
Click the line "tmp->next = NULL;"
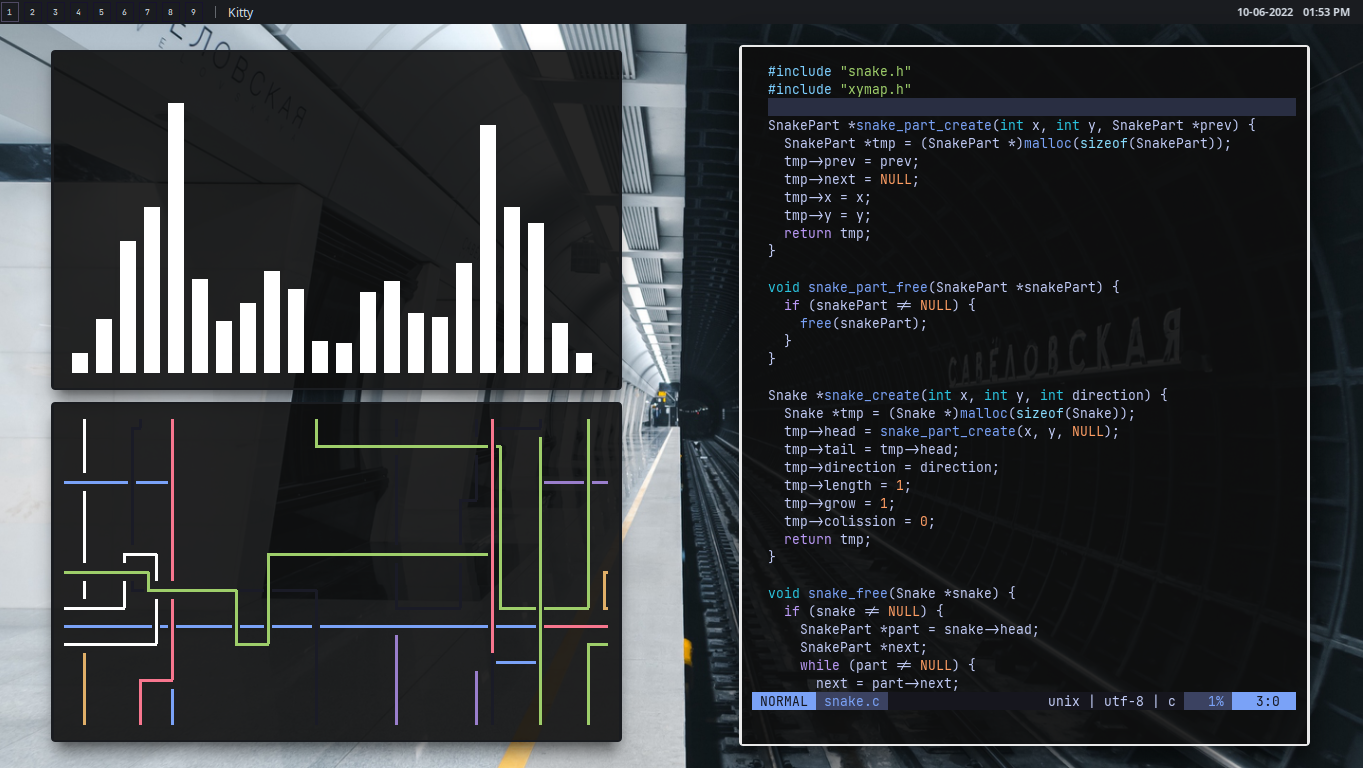pyautogui.click(x=852, y=179)
